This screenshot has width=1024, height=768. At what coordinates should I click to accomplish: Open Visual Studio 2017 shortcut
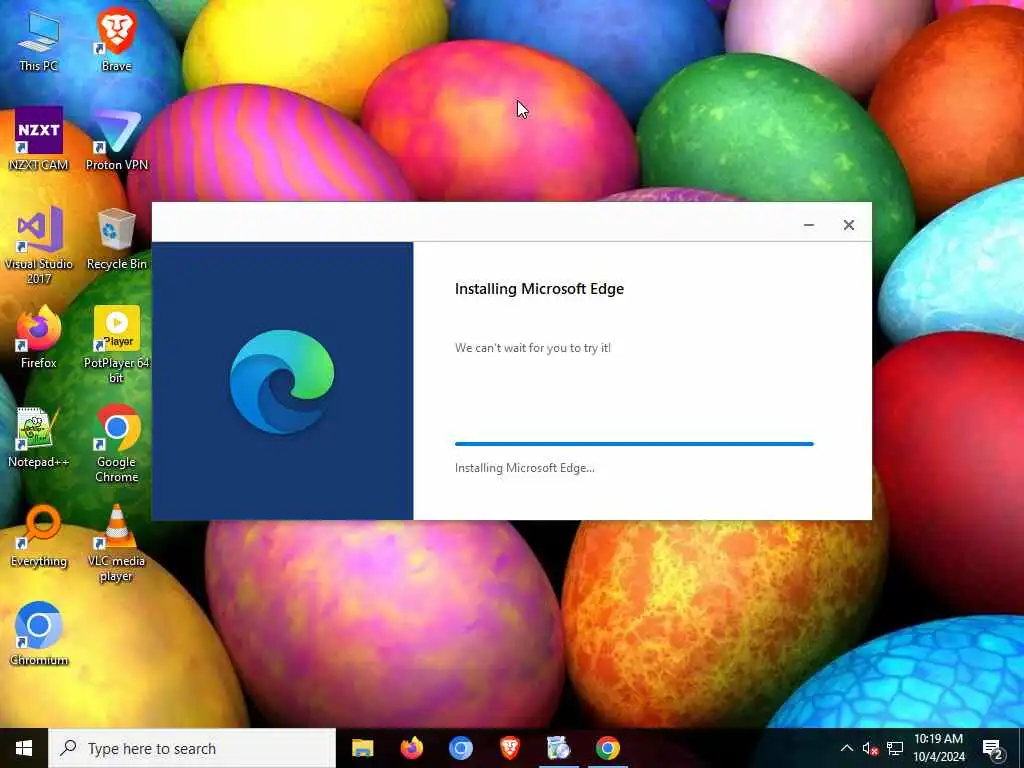pos(39,245)
